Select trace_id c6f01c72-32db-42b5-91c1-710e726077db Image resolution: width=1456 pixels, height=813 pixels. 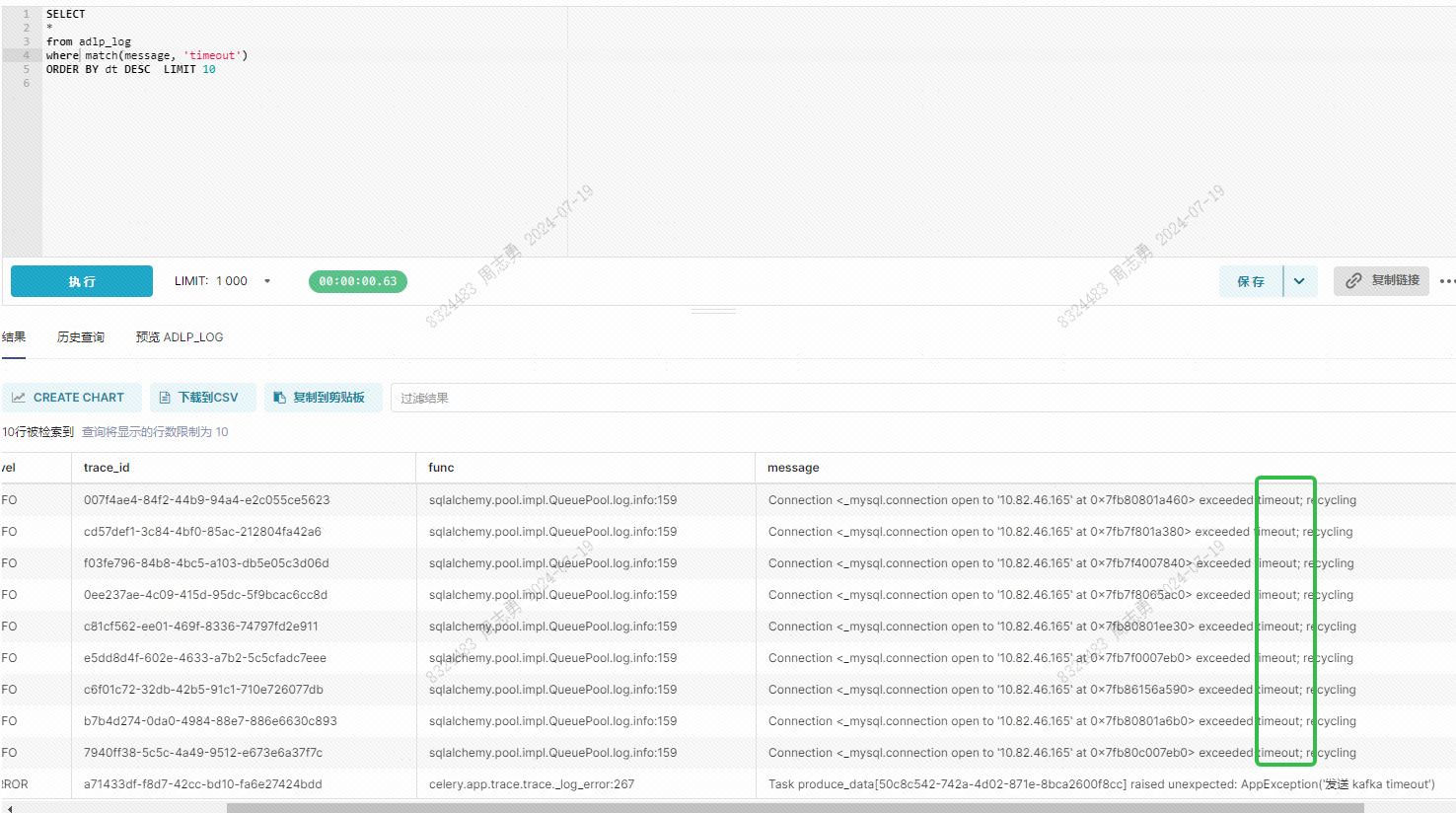click(x=203, y=690)
